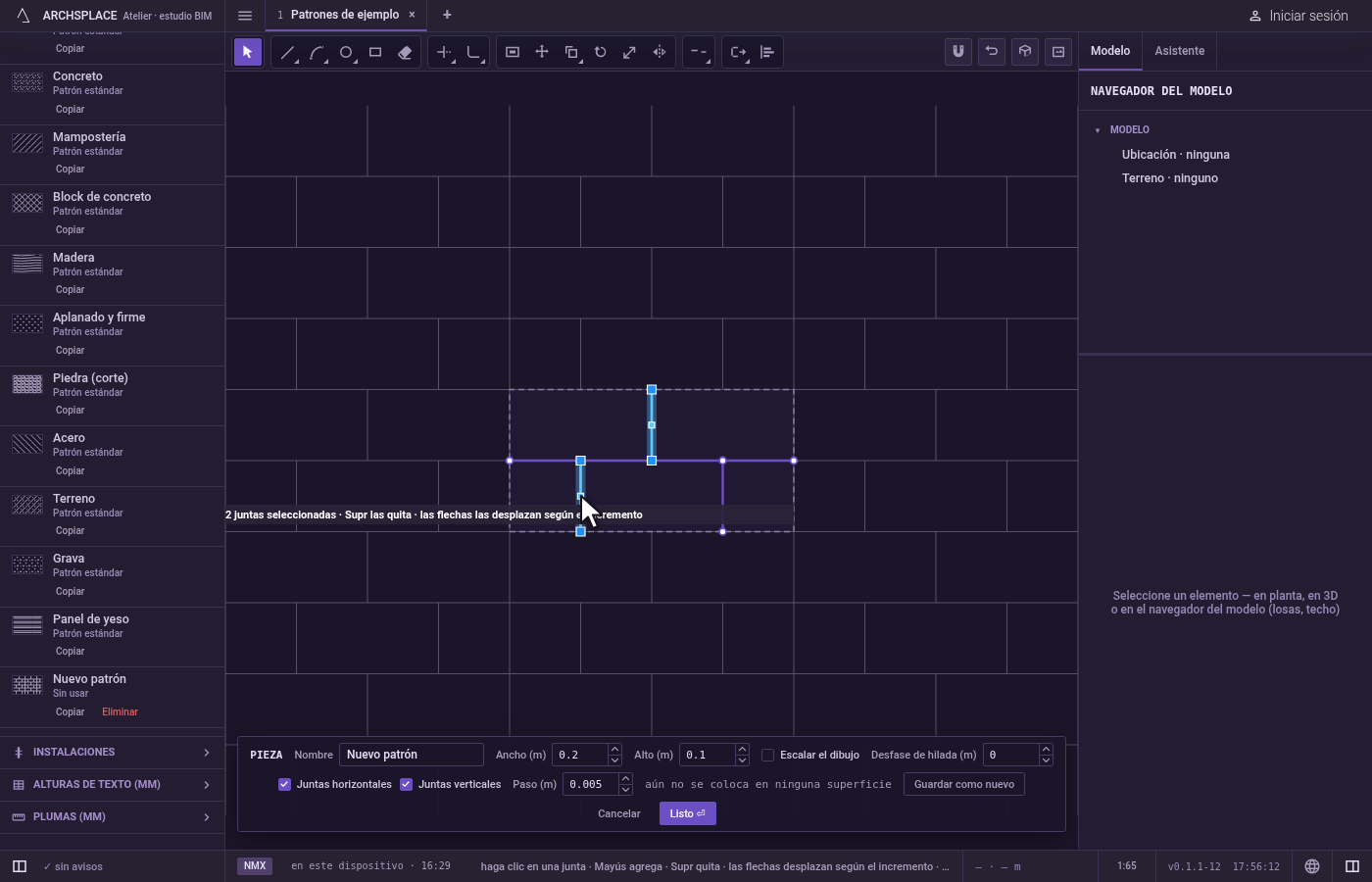Expand ALTURAS DE TEXTO (MM) section

tap(112, 785)
